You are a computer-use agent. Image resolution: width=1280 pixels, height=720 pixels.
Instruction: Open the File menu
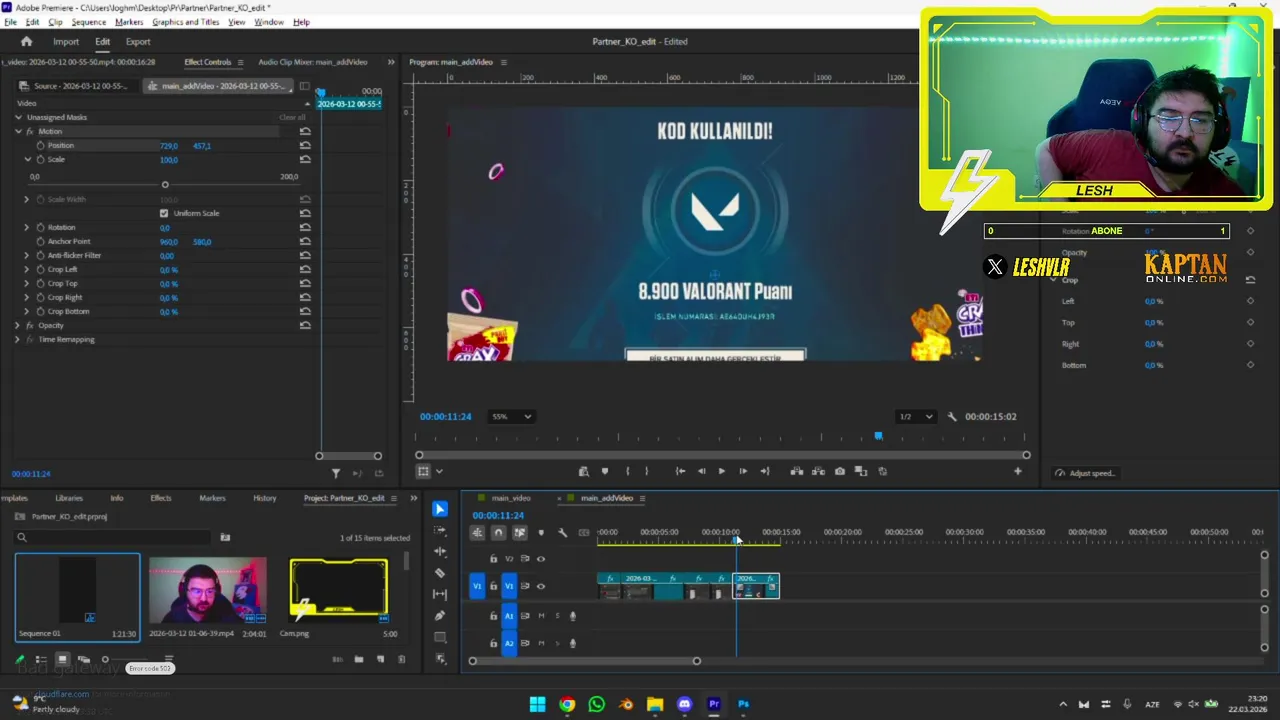click(x=10, y=22)
